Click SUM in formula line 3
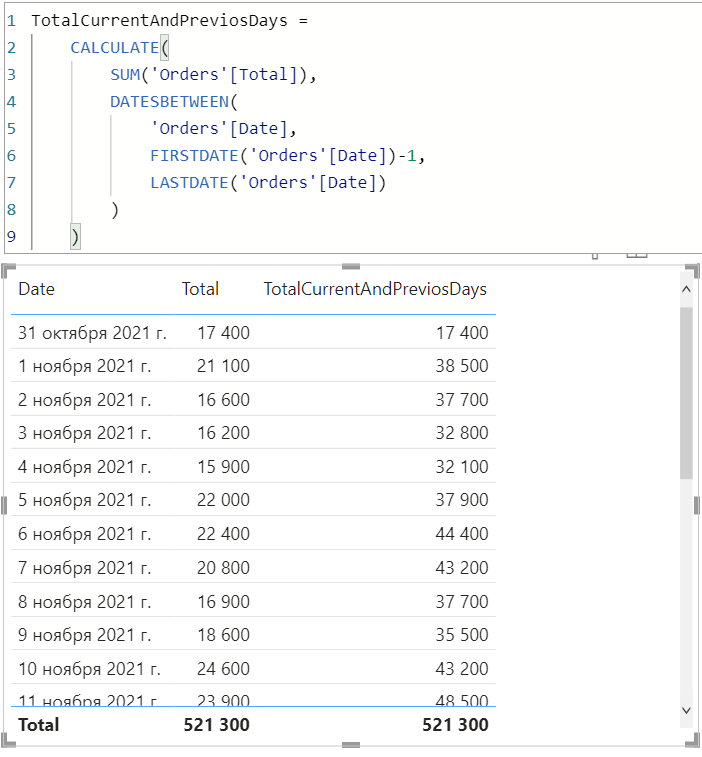This screenshot has height=757, width=702. [x=125, y=75]
